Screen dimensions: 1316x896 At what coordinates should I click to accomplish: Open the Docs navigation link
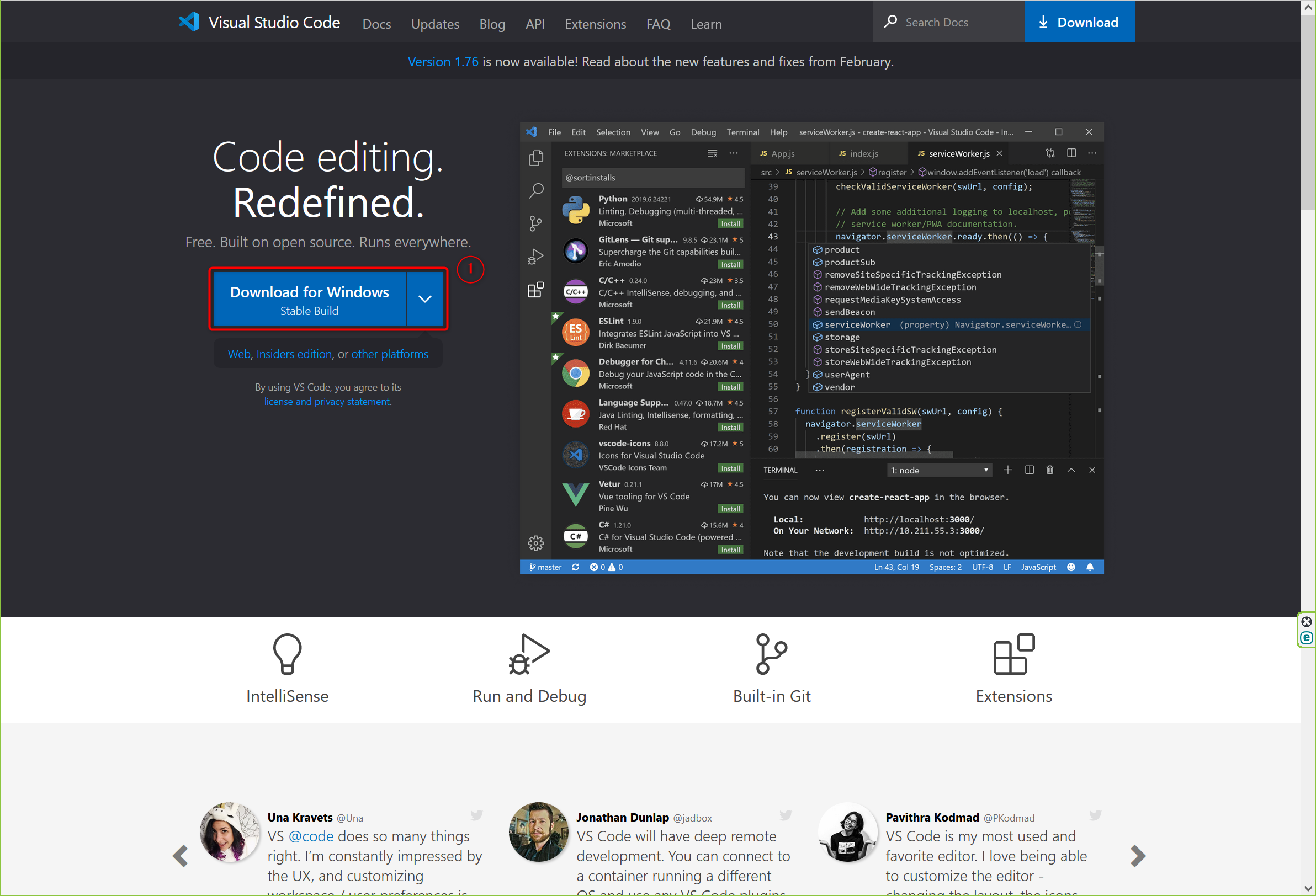(376, 24)
